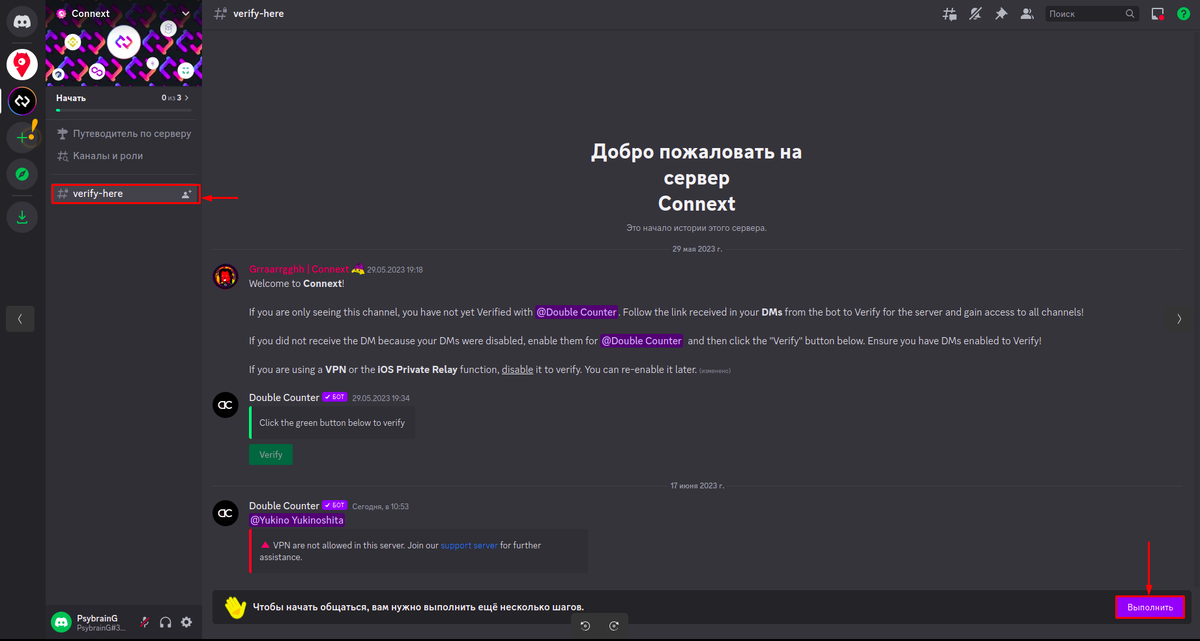Open the verify-here channel
The image size is (1200, 641).
pyautogui.click(x=126, y=193)
